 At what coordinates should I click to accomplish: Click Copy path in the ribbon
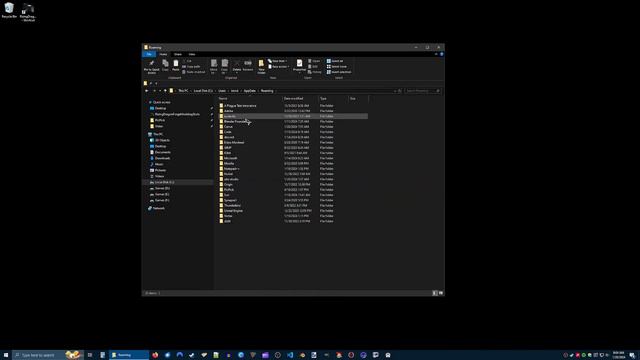tap(191, 67)
